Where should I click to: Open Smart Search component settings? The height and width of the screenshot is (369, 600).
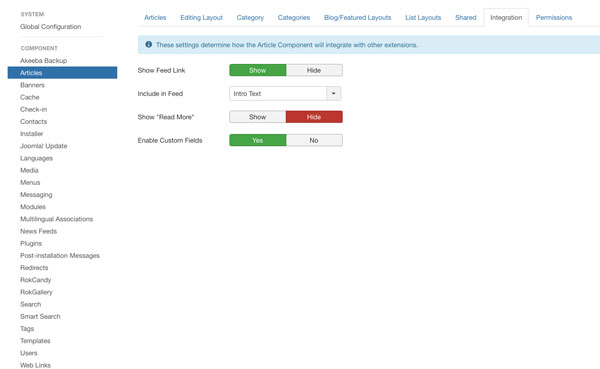[40, 317]
